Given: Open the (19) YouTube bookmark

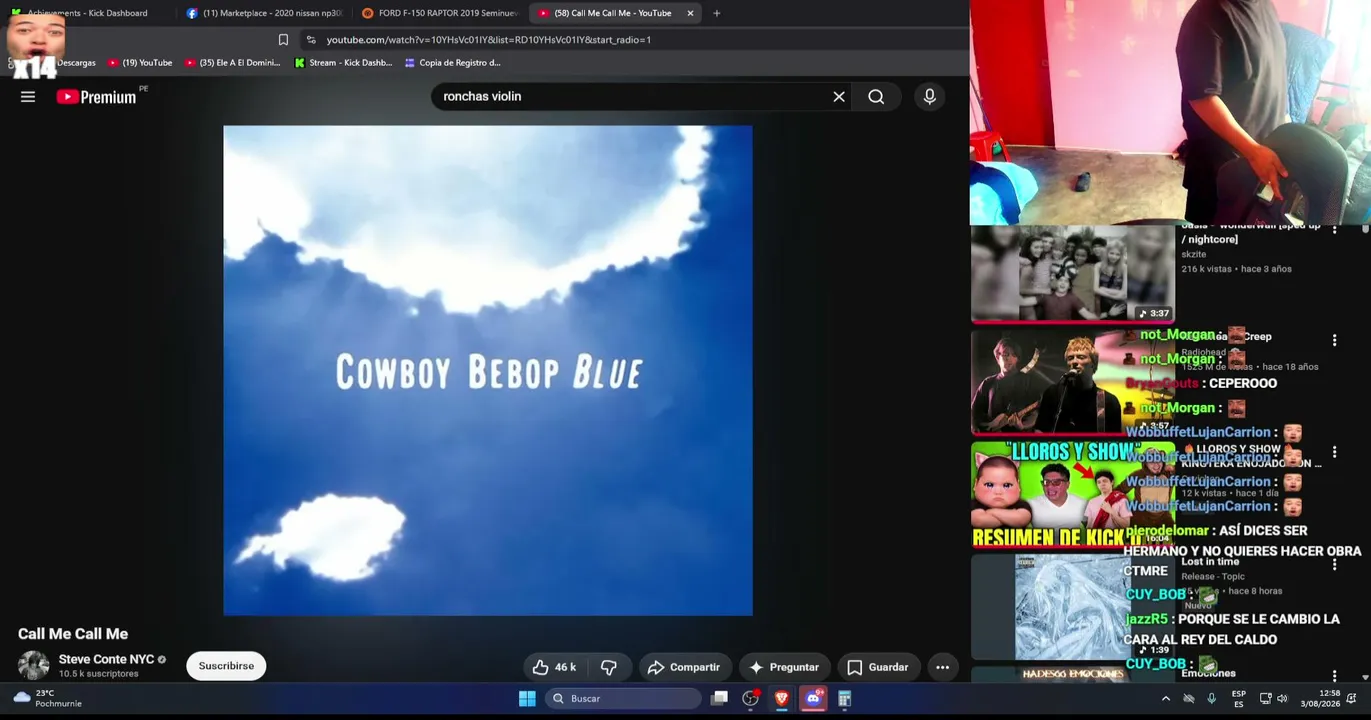Looking at the screenshot, I should click(140, 63).
